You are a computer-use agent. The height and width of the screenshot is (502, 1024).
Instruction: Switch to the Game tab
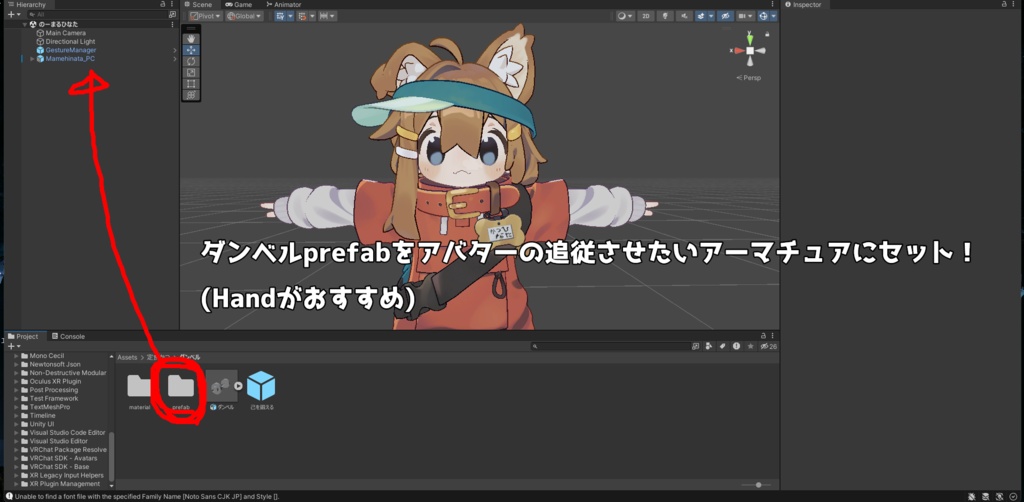pyautogui.click(x=238, y=5)
